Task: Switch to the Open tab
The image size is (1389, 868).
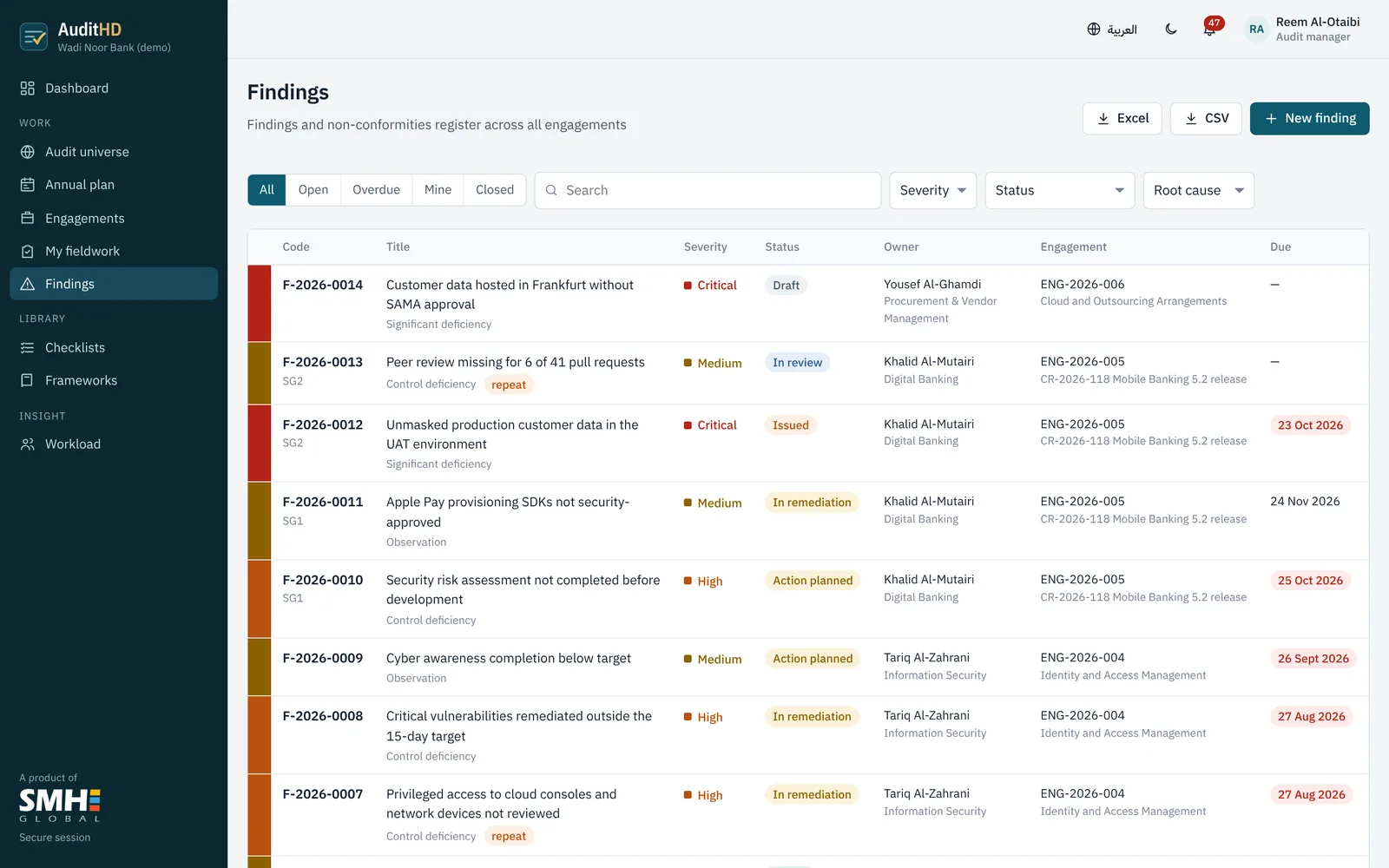Action: (313, 190)
